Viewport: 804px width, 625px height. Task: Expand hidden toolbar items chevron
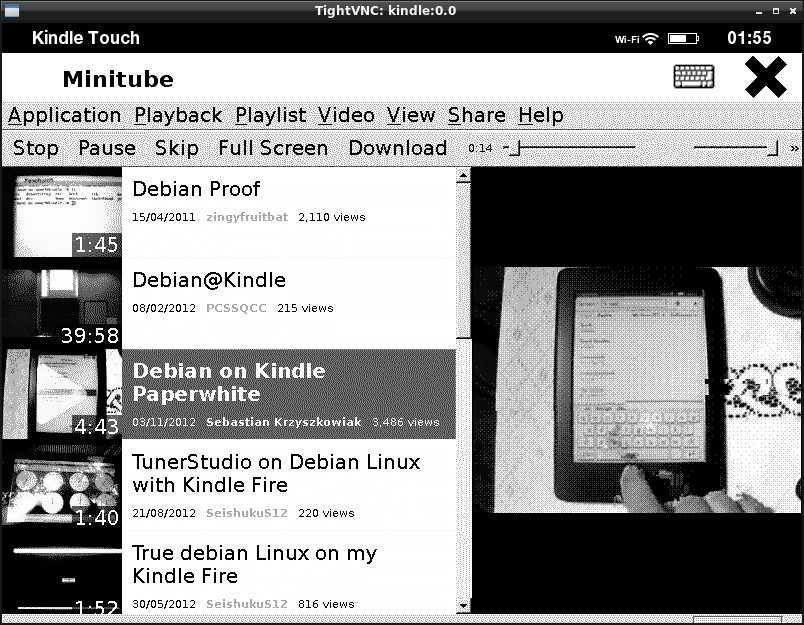coord(794,148)
